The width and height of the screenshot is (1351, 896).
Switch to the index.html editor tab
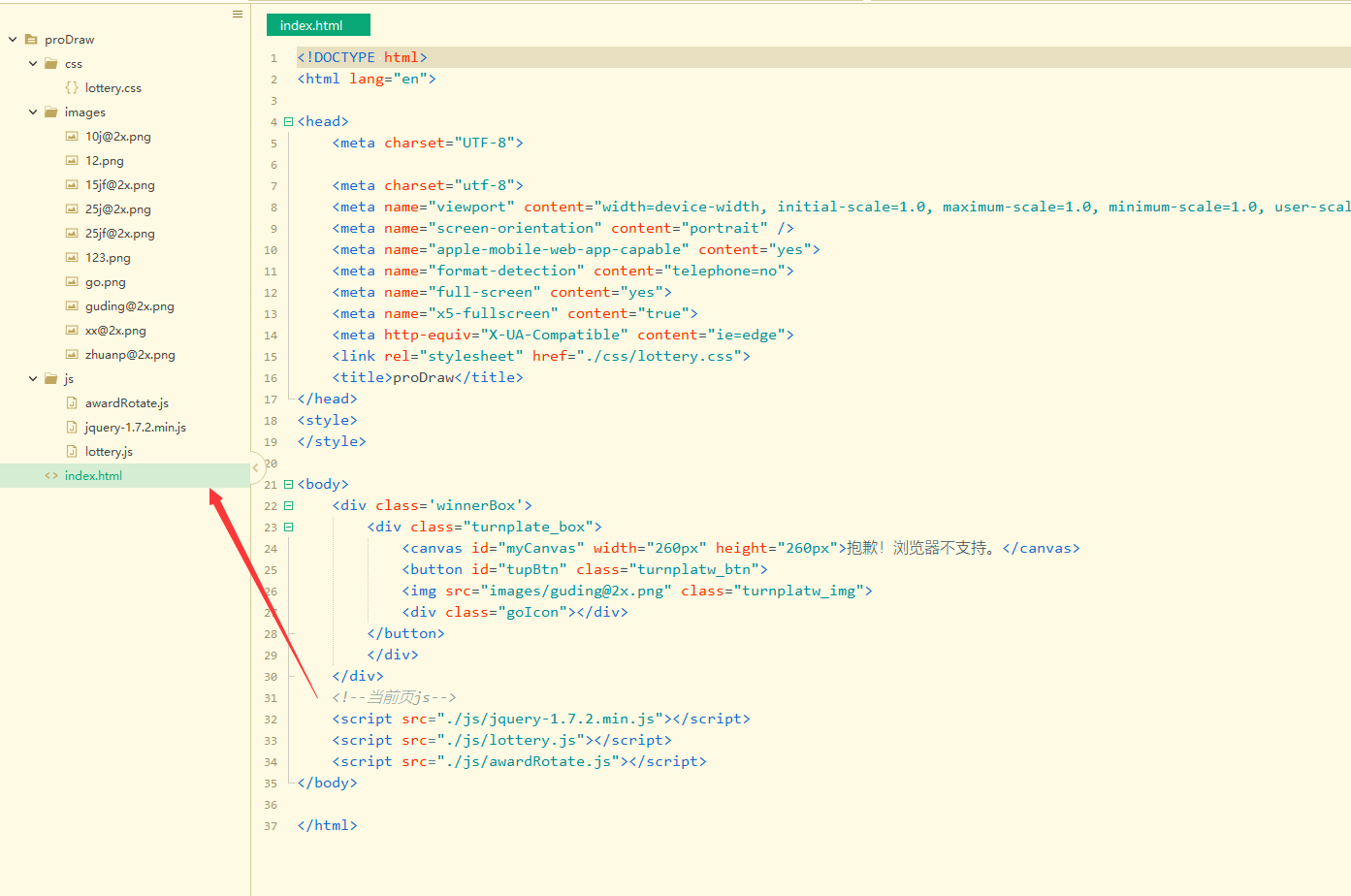tap(318, 25)
